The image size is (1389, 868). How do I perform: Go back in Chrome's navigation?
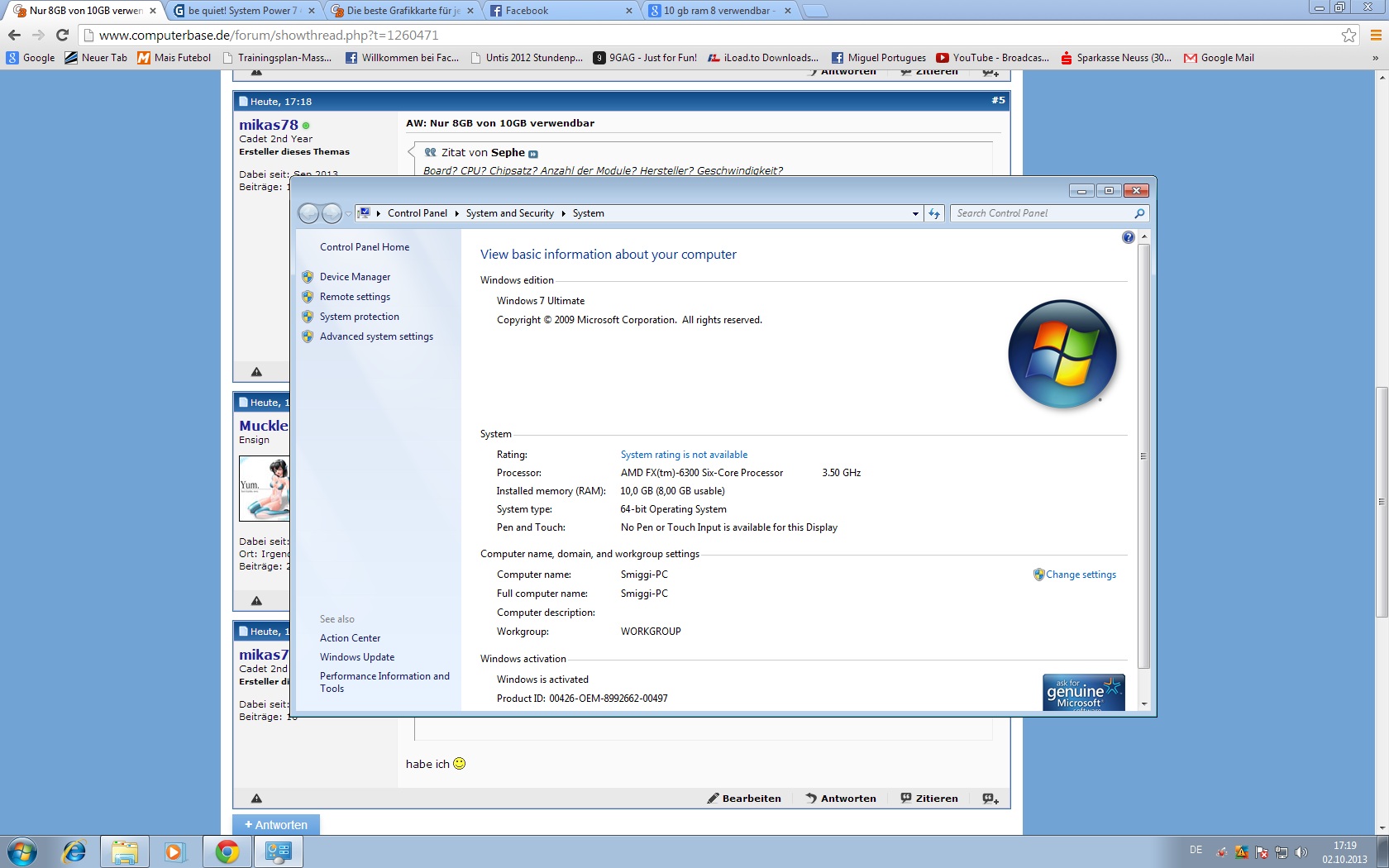(x=14, y=35)
